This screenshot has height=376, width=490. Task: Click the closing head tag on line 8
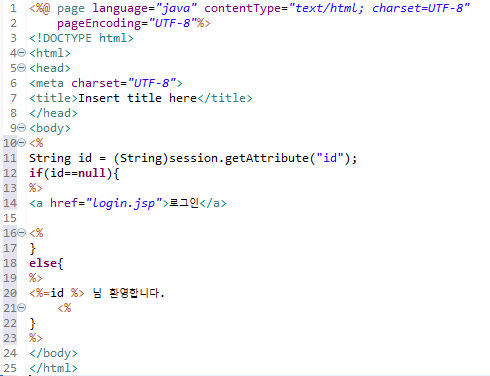point(53,113)
